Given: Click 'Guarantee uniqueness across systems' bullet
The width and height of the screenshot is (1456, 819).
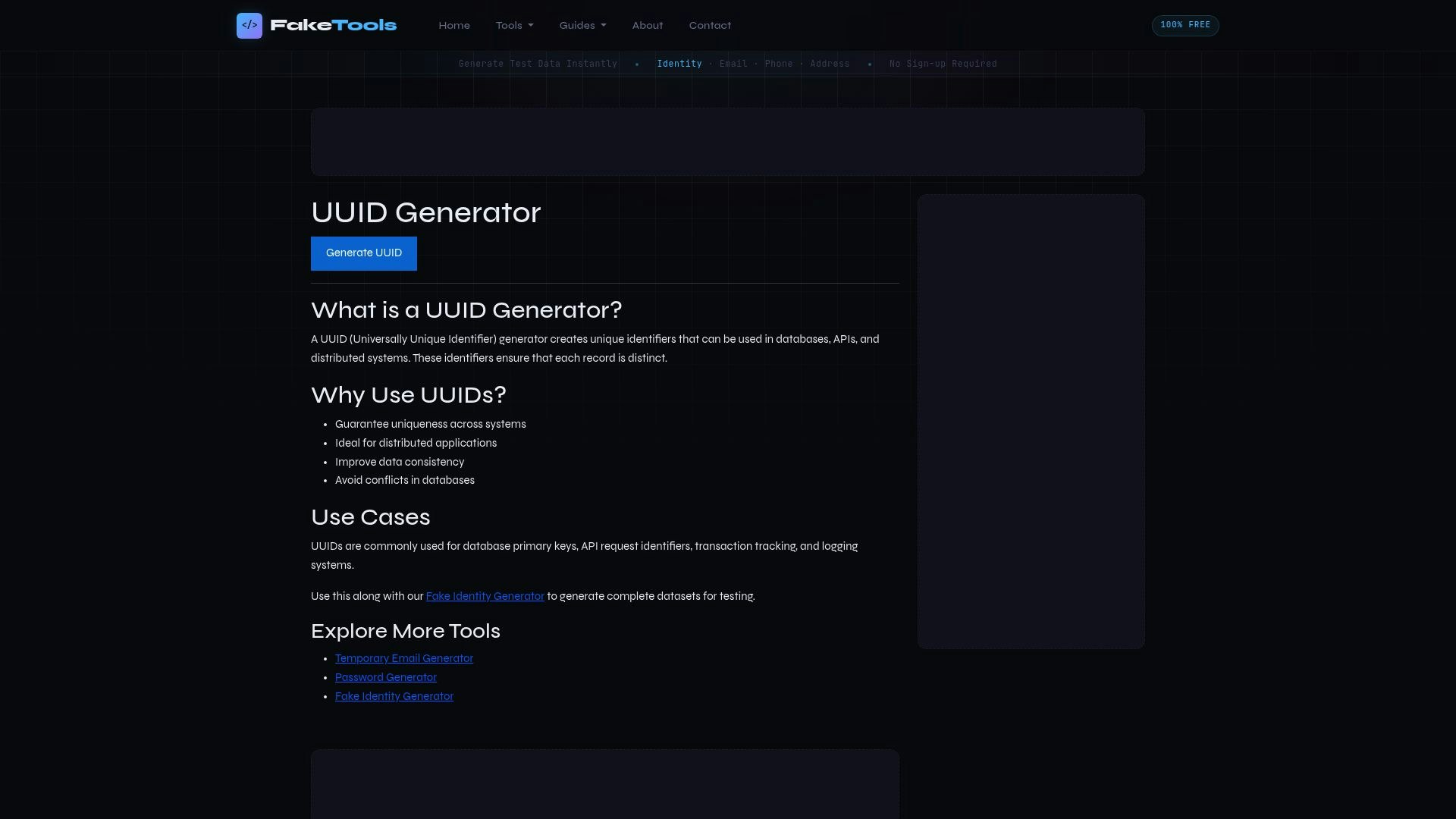Looking at the screenshot, I should (x=431, y=424).
